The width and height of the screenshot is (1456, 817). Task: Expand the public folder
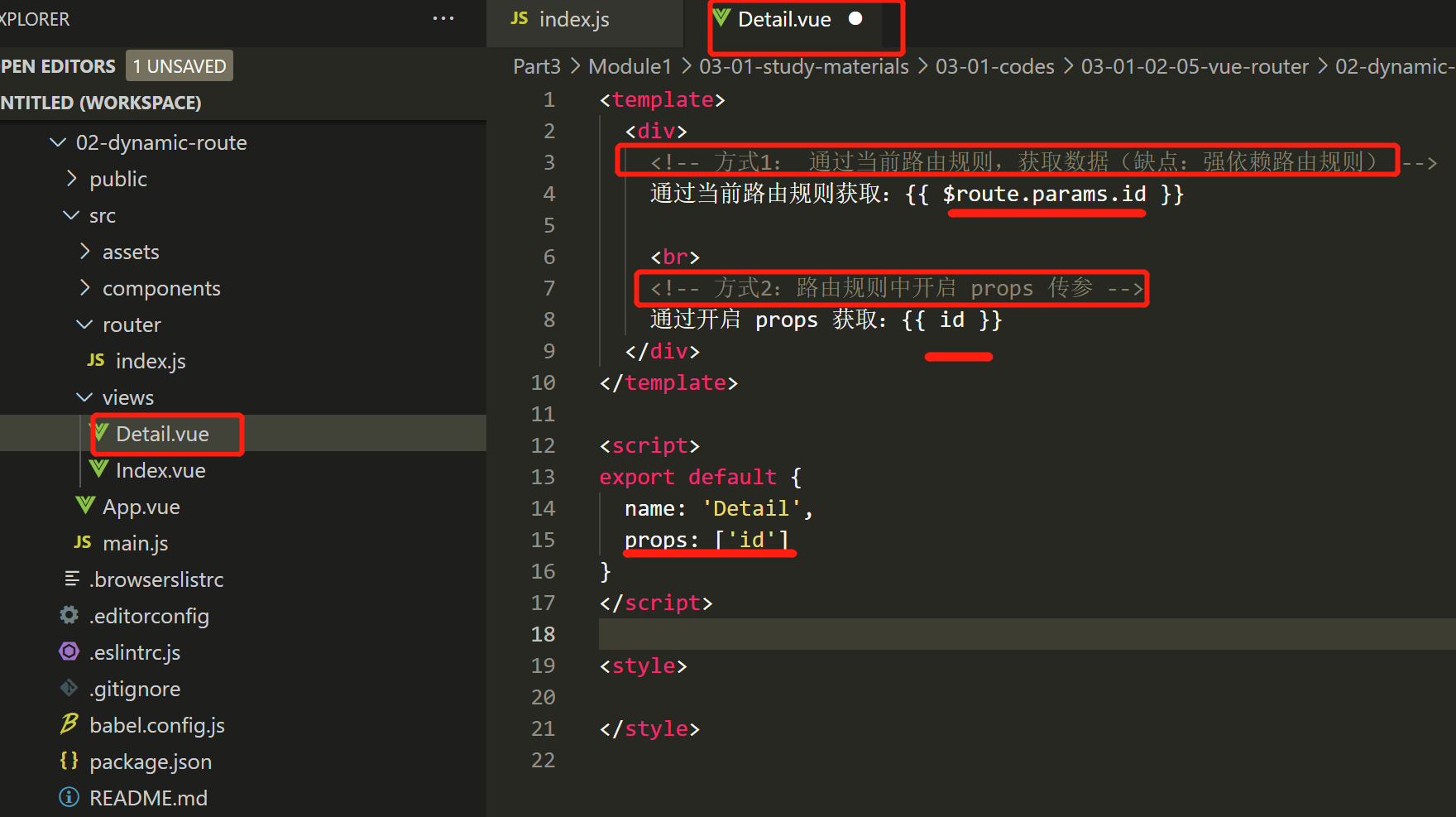pyautogui.click(x=72, y=179)
